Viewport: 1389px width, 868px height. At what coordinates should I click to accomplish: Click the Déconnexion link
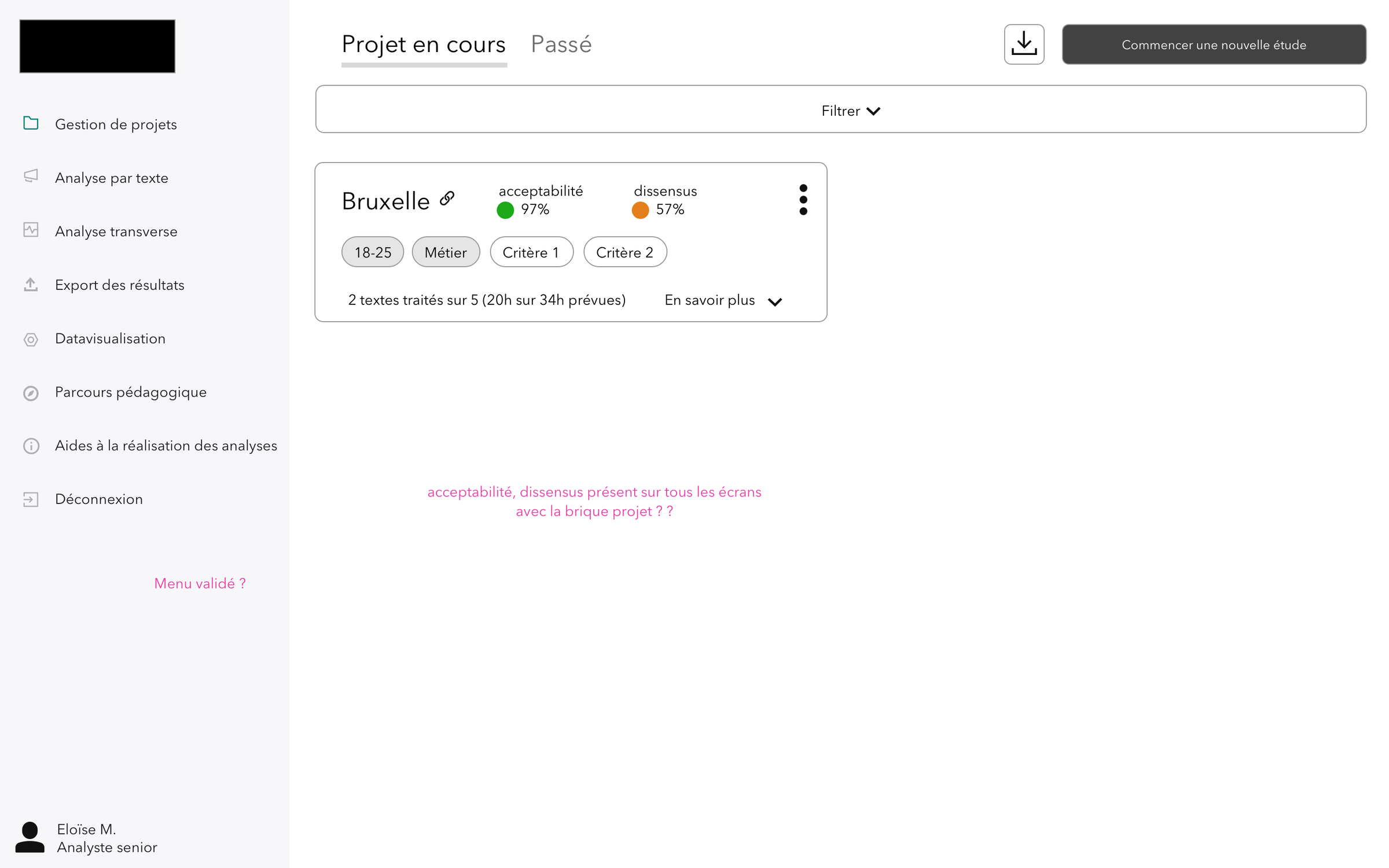pos(98,499)
